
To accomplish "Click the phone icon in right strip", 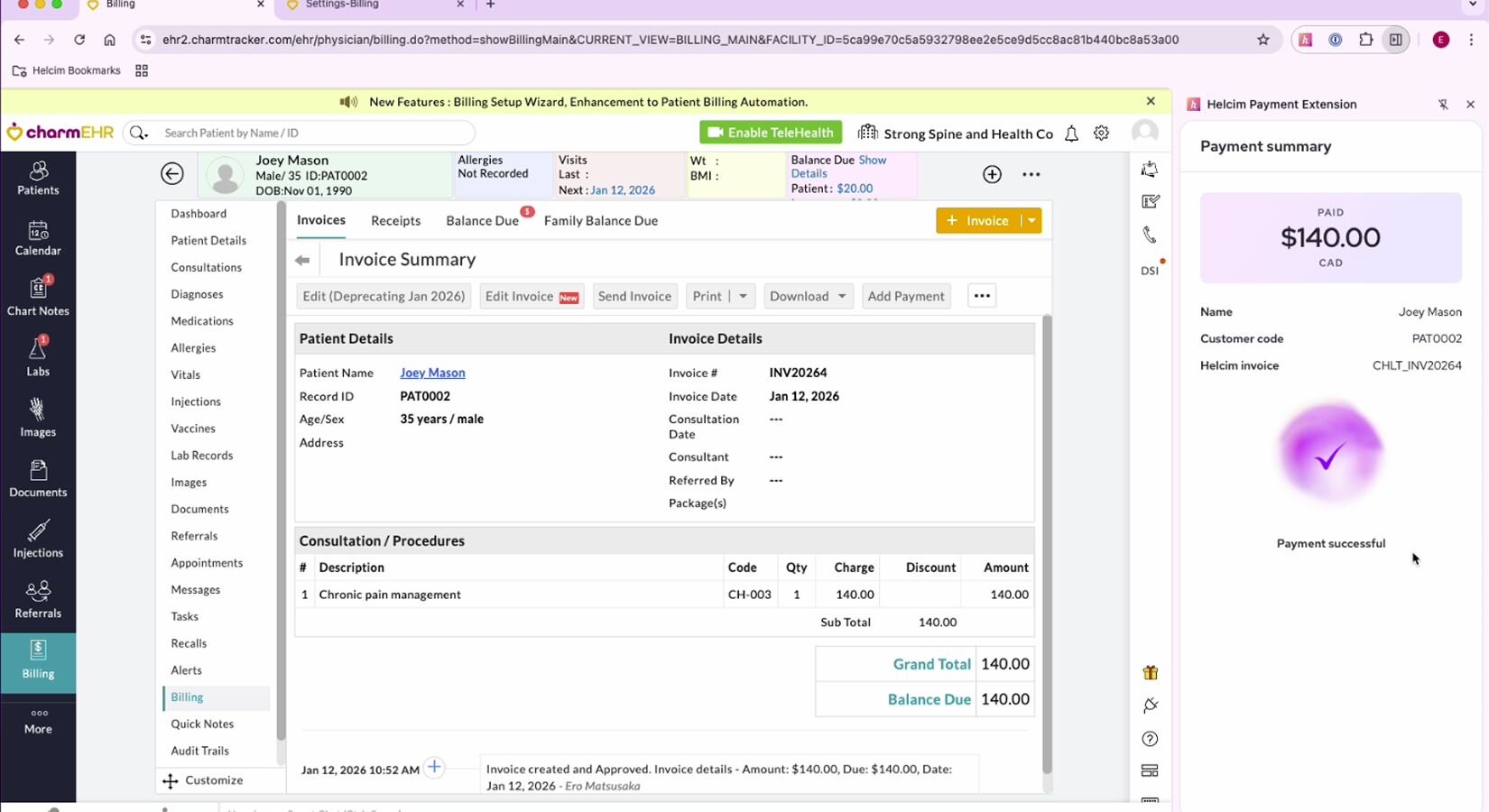I will point(1150,235).
